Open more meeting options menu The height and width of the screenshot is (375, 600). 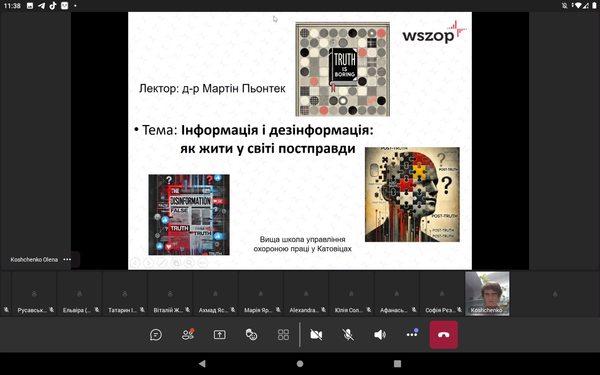click(x=412, y=334)
